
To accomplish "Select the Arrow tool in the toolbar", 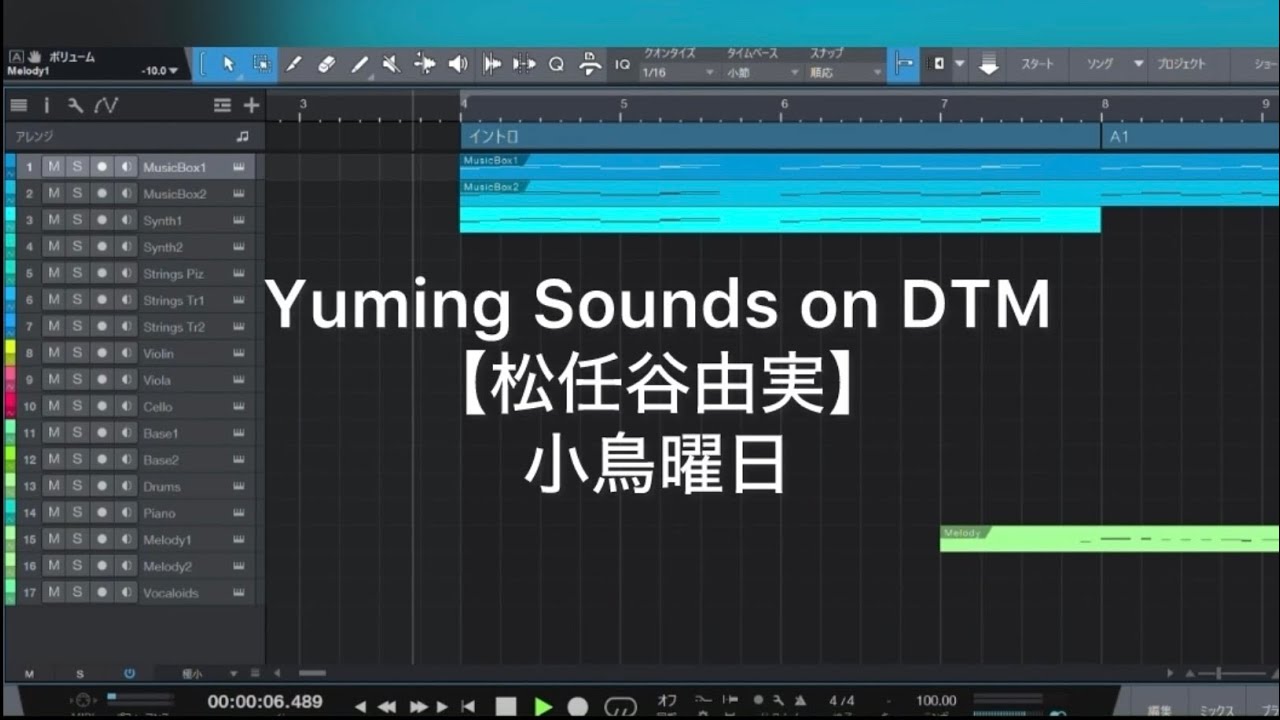I will point(228,64).
